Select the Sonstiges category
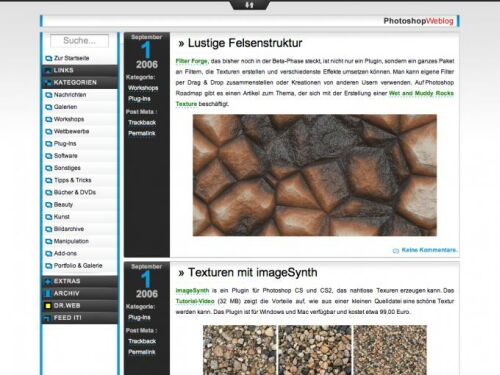The height and width of the screenshot is (375, 500). [67, 168]
